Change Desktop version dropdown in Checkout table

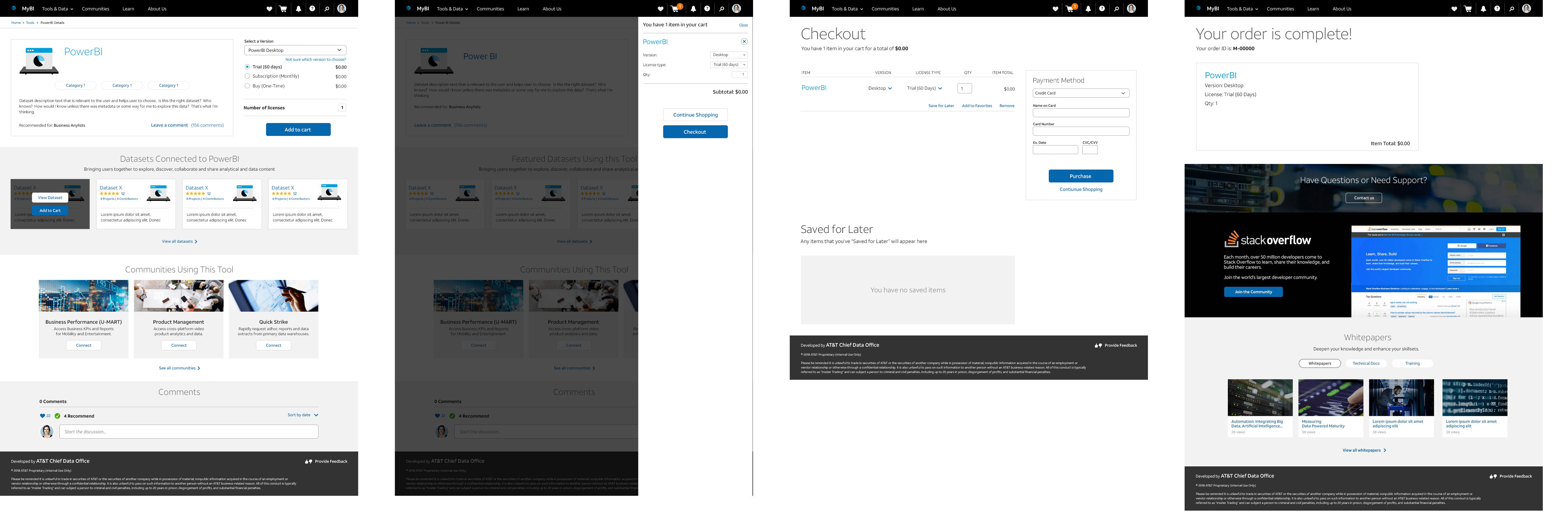pyautogui.click(x=880, y=88)
